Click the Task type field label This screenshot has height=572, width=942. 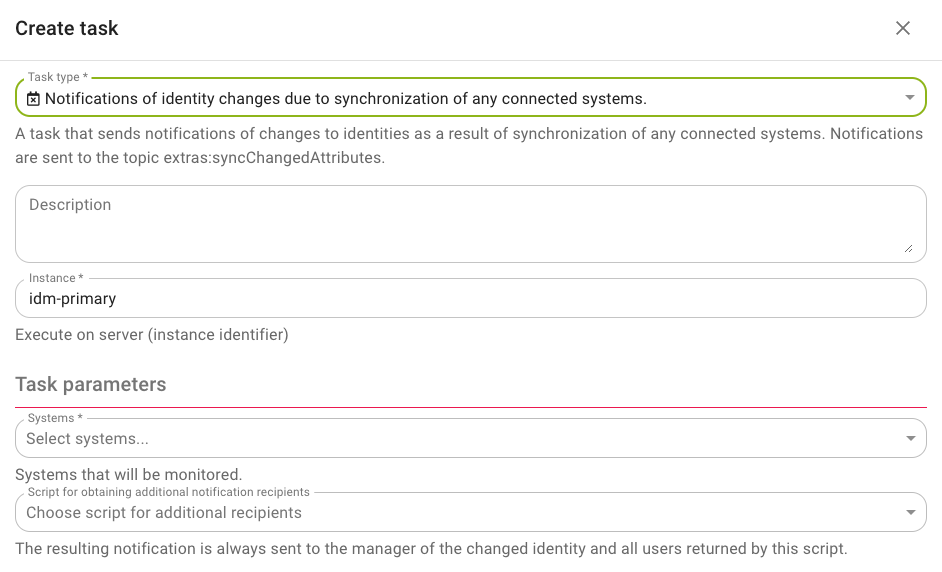point(58,77)
